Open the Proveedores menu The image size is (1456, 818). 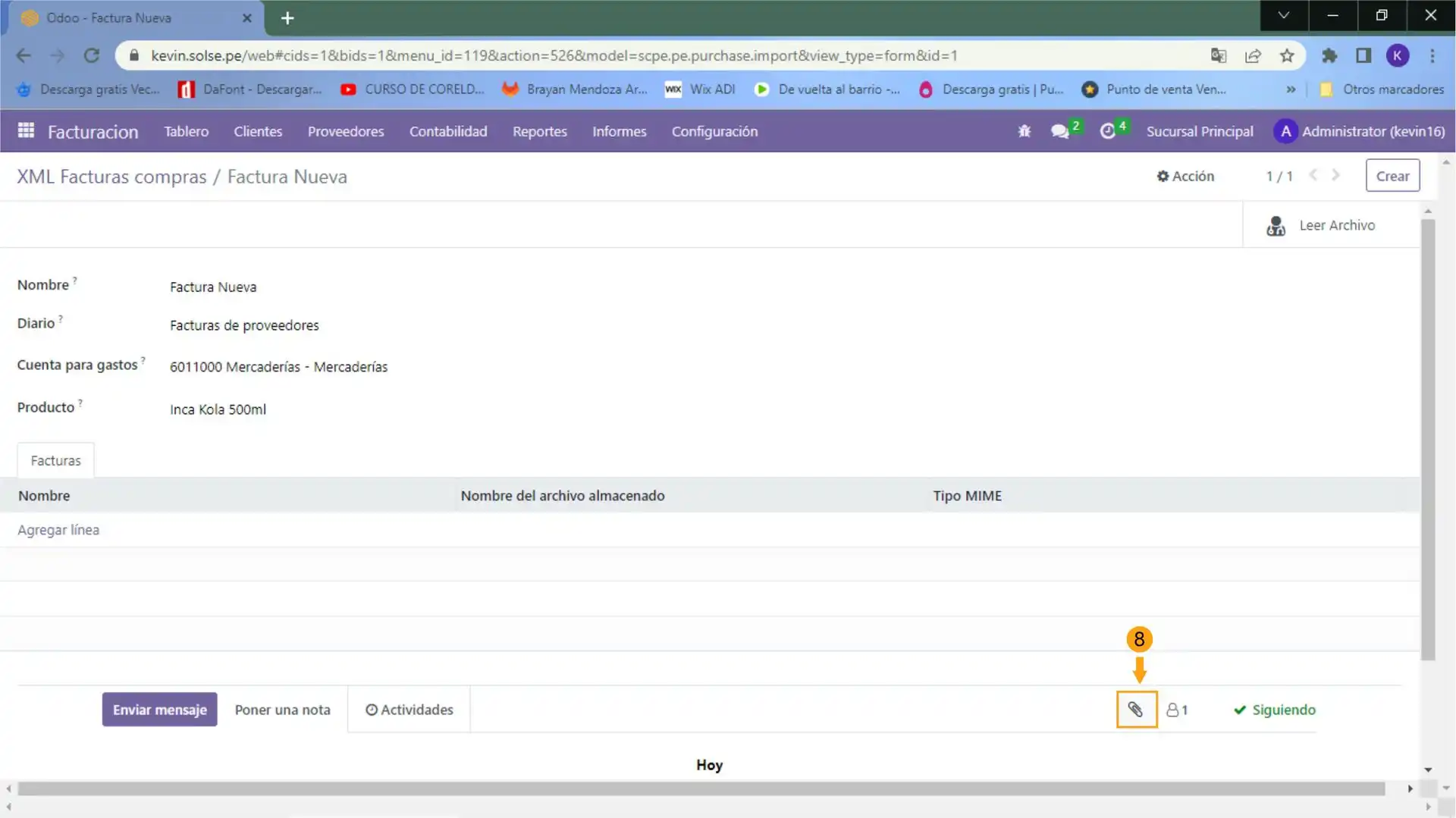click(x=346, y=131)
